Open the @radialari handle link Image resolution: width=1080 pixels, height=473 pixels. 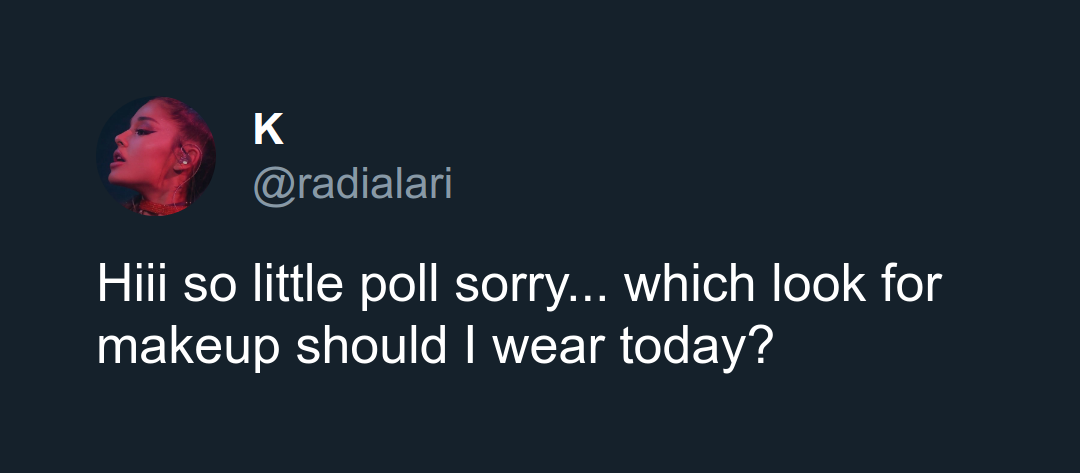pyautogui.click(x=353, y=184)
